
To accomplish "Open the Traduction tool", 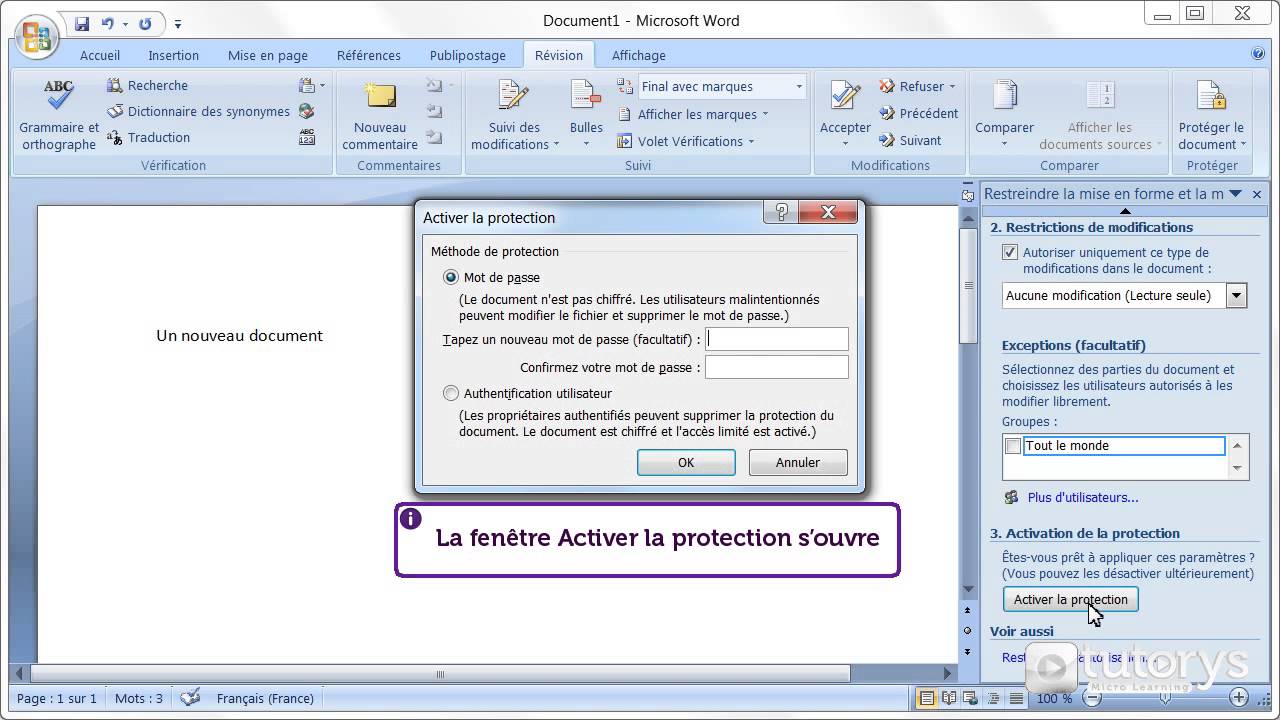I will [x=148, y=138].
